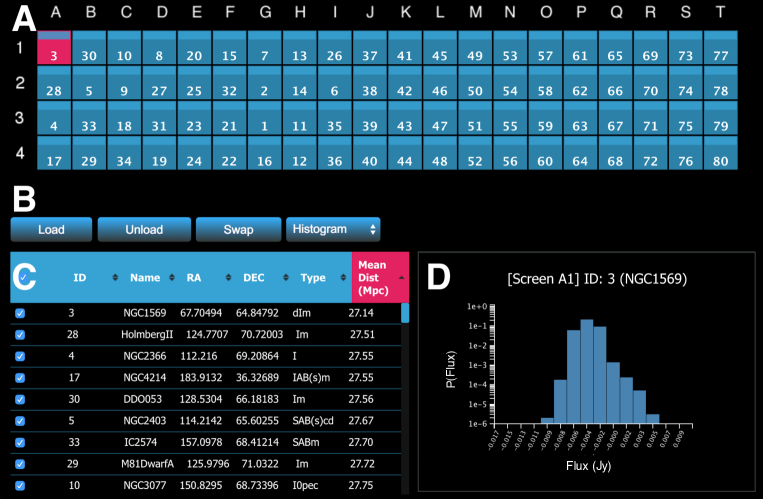Uncheck the M81DwarfA row checkbox

pyautogui.click(x=20, y=464)
